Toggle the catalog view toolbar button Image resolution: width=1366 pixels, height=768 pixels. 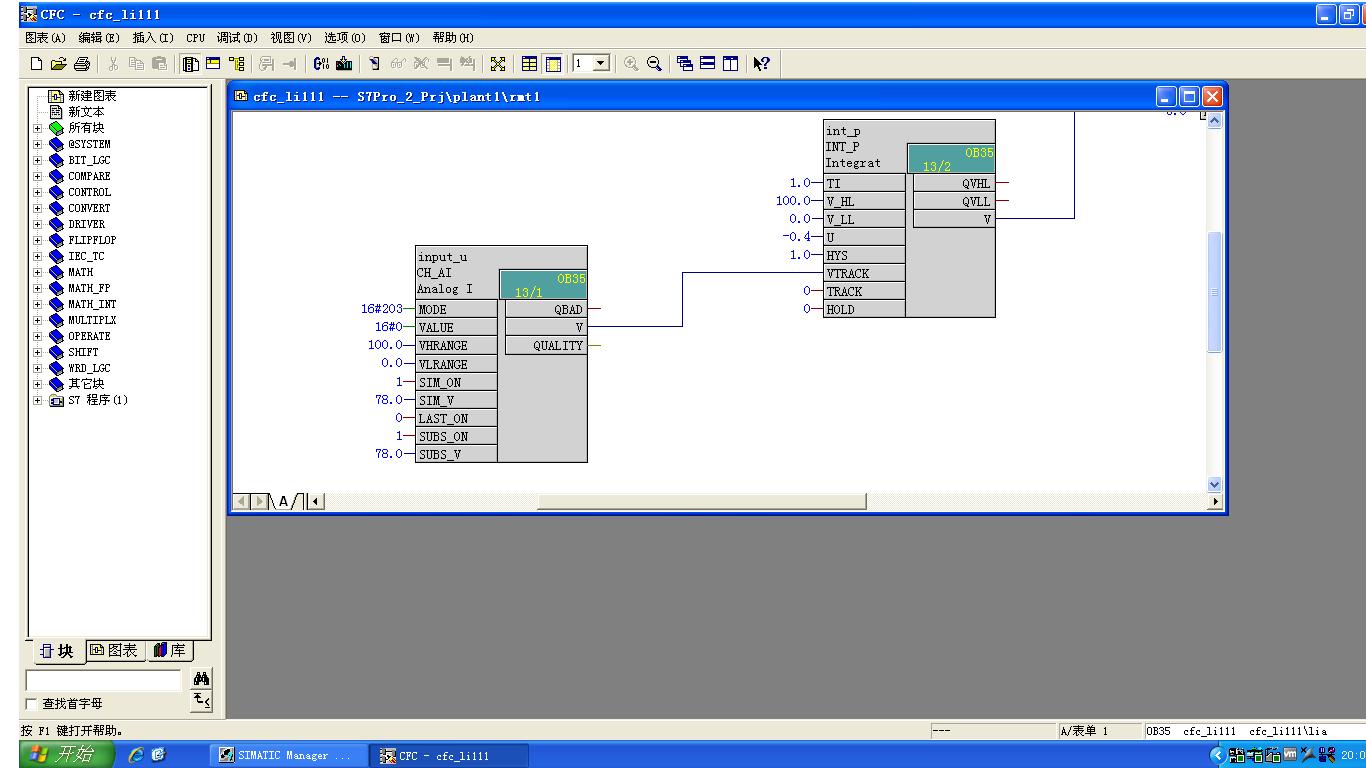[x=190, y=64]
